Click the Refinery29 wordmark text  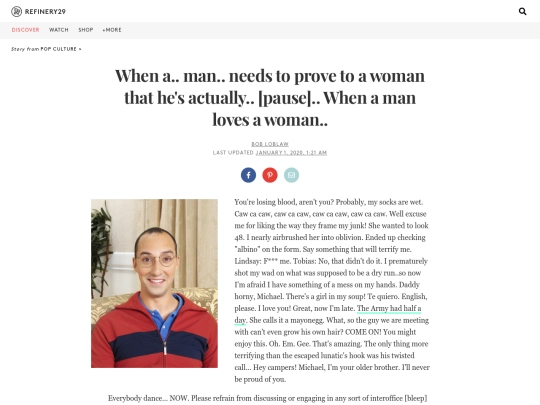click(45, 12)
